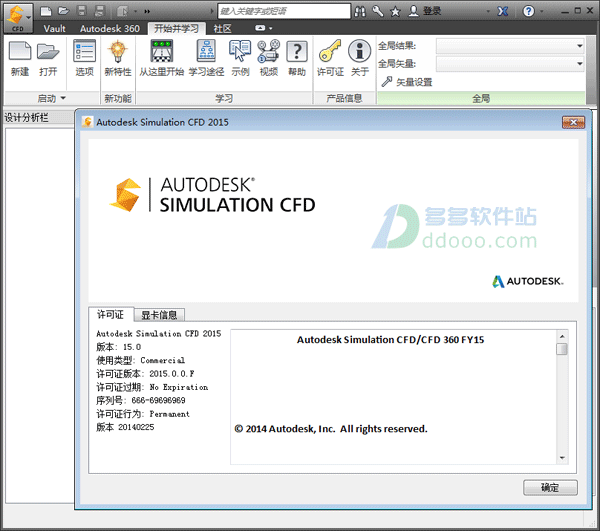Click the 新特性 light bulb icon
Image resolution: width=600 pixels, height=531 pixels.
click(117, 58)
